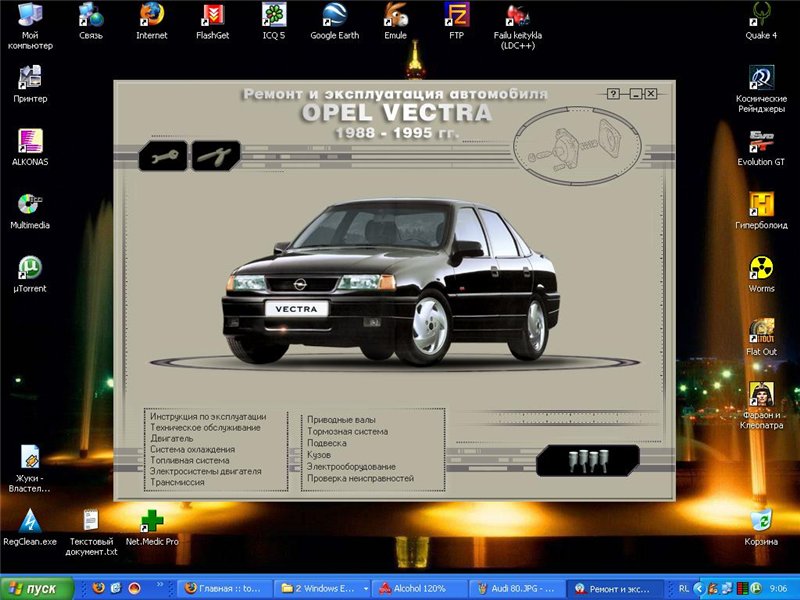
Task: Close the Opel Vectra manual window
Action: pos(651,93)
